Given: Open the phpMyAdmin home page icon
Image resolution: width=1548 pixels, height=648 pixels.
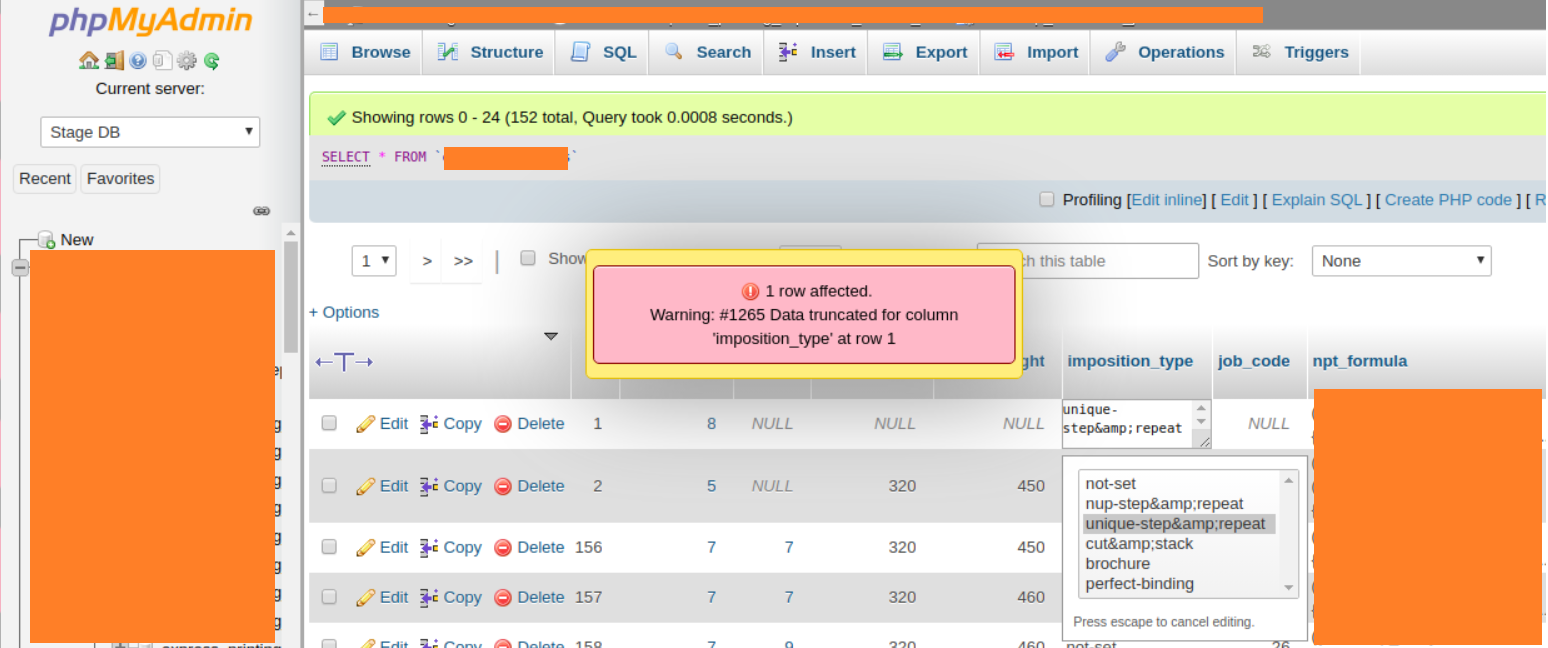Looking at the screenshot, I should click(x=89, y=60).
